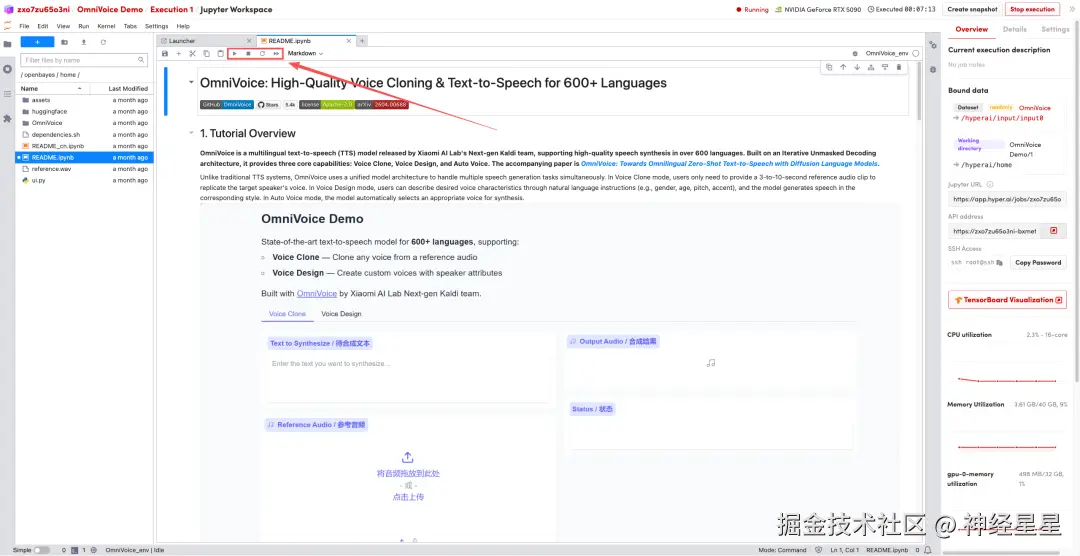Screen dimensions: 1080x556
Task: Open the OmniVoice_env kernel selector
Action: pyautogui.click(x=886, y=53)
